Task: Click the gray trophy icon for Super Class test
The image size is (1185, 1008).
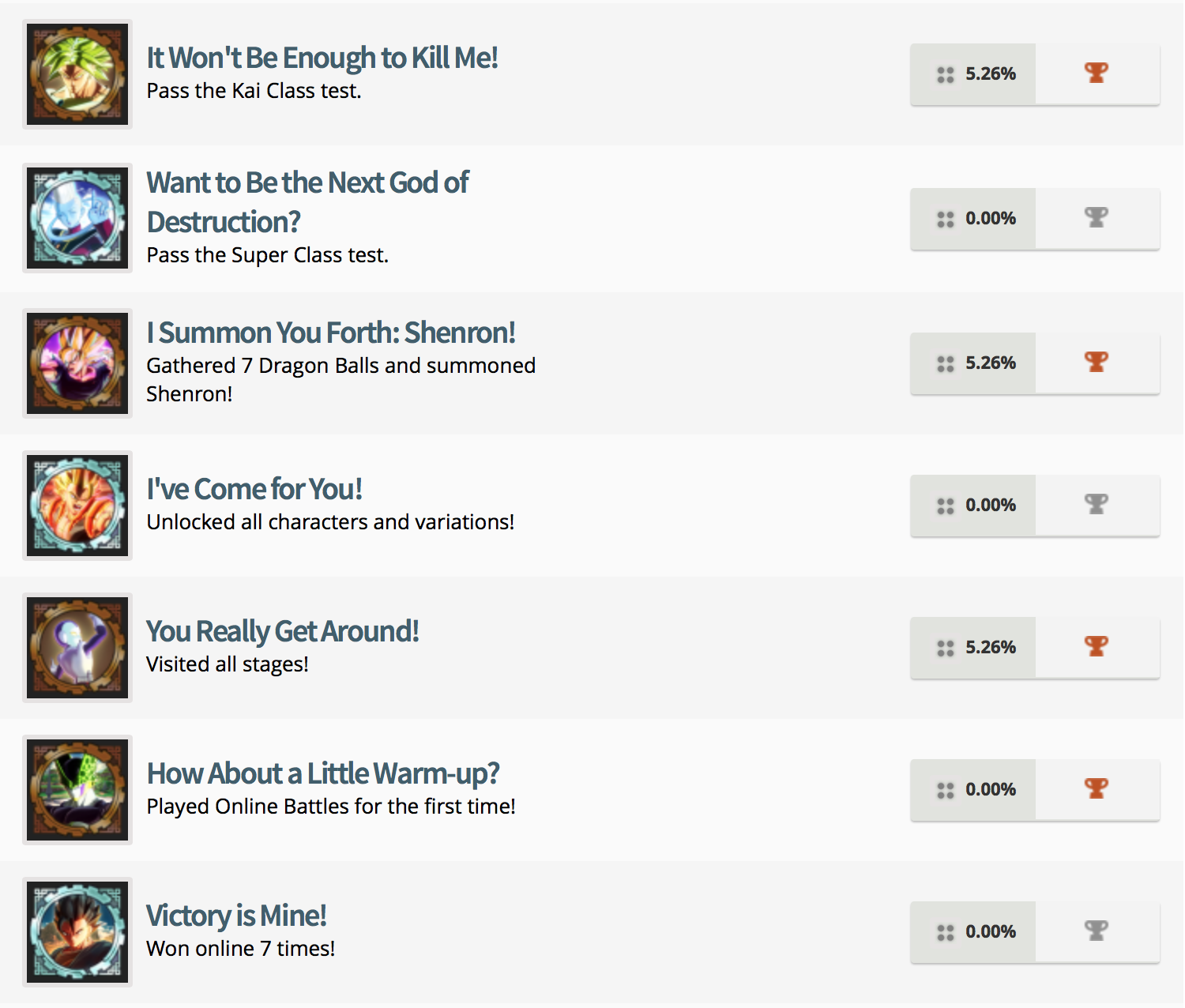Action: click(1097, 218)
